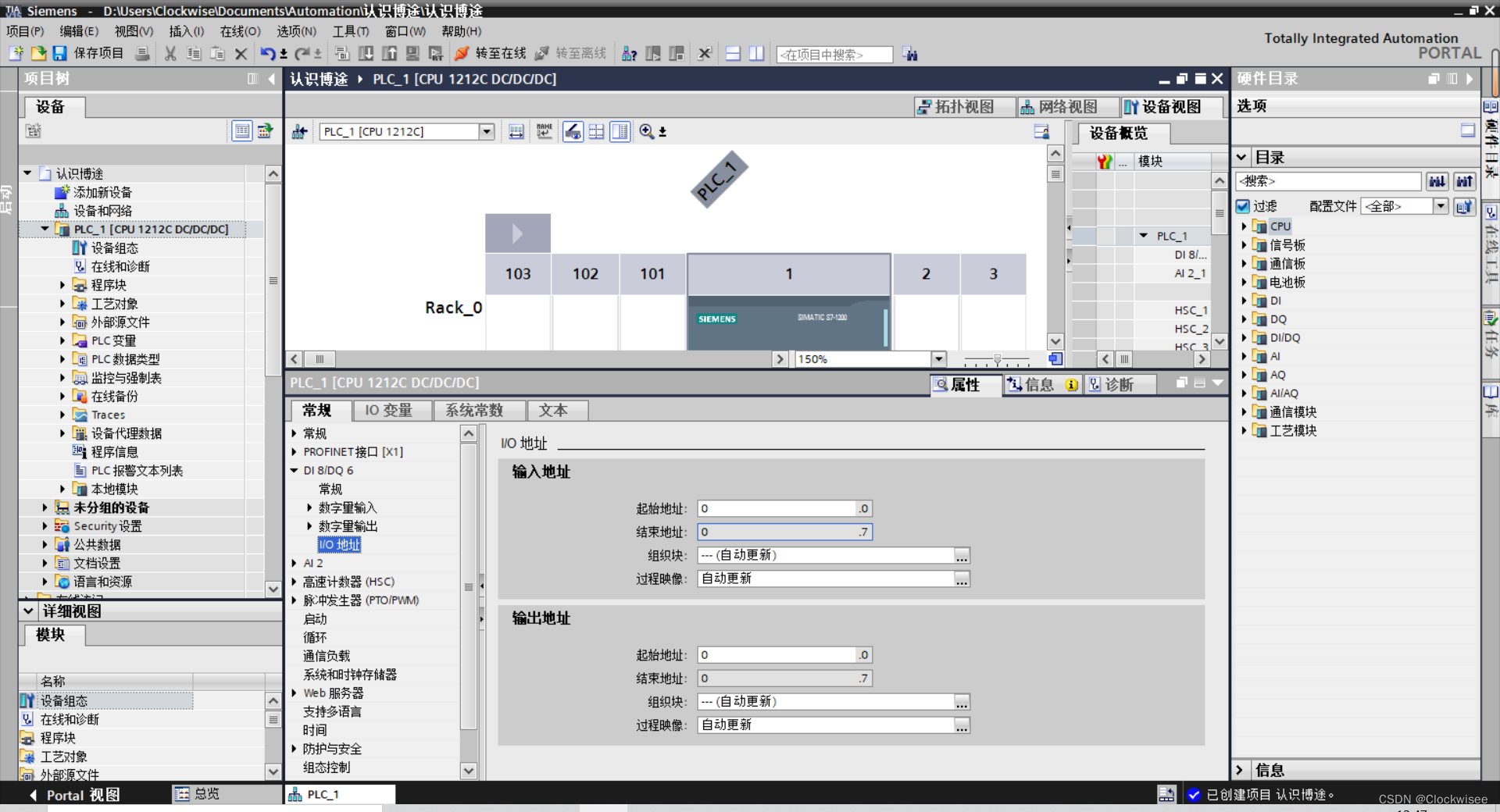
Task: Save project with the floppy disk icon
Action: coord(59,53)
